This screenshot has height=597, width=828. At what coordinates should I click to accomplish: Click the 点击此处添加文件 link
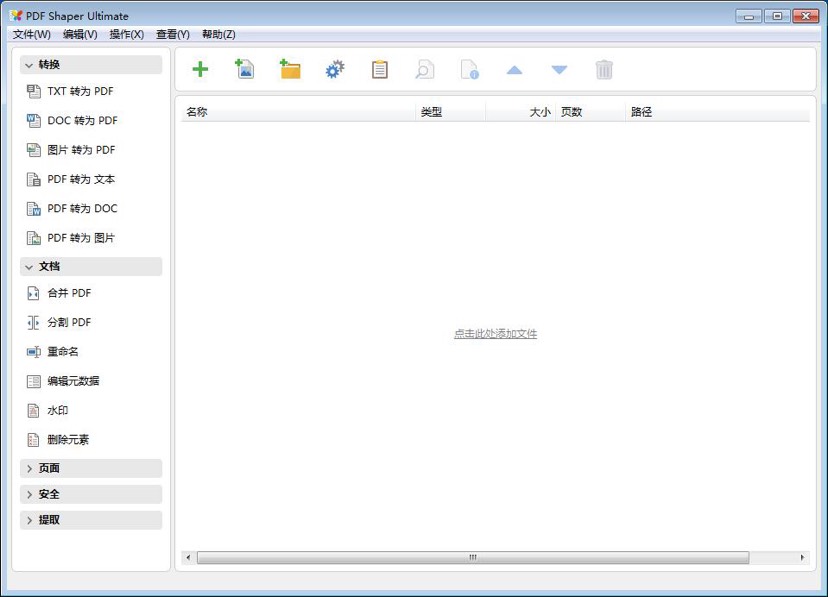495,334
